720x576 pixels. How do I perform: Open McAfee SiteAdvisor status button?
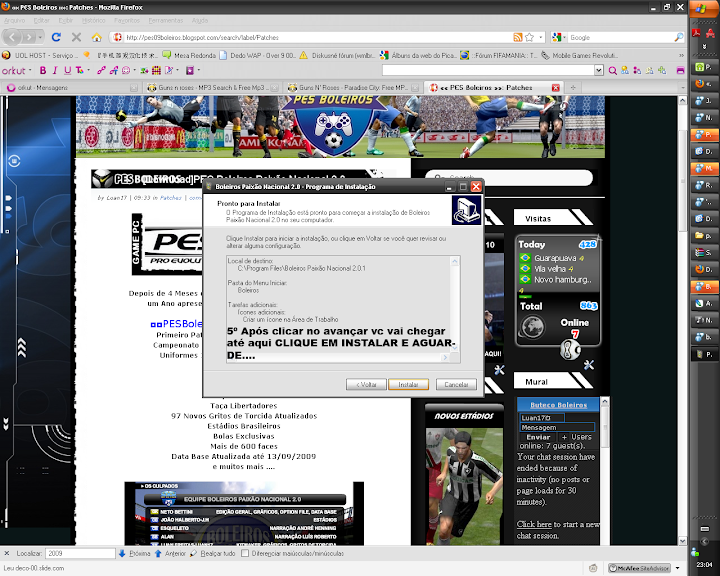639,568
